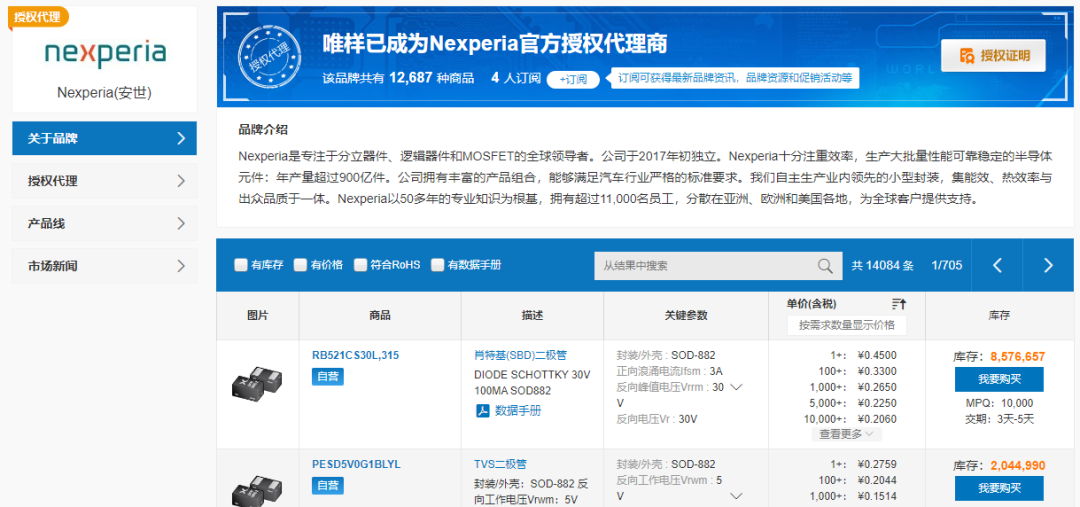Click 我要购买 for PESD5V0G1BLYL
Image resolution: width=1080 pixels, height=507 pixels.
pyautogui.click(x=999, y=488)
